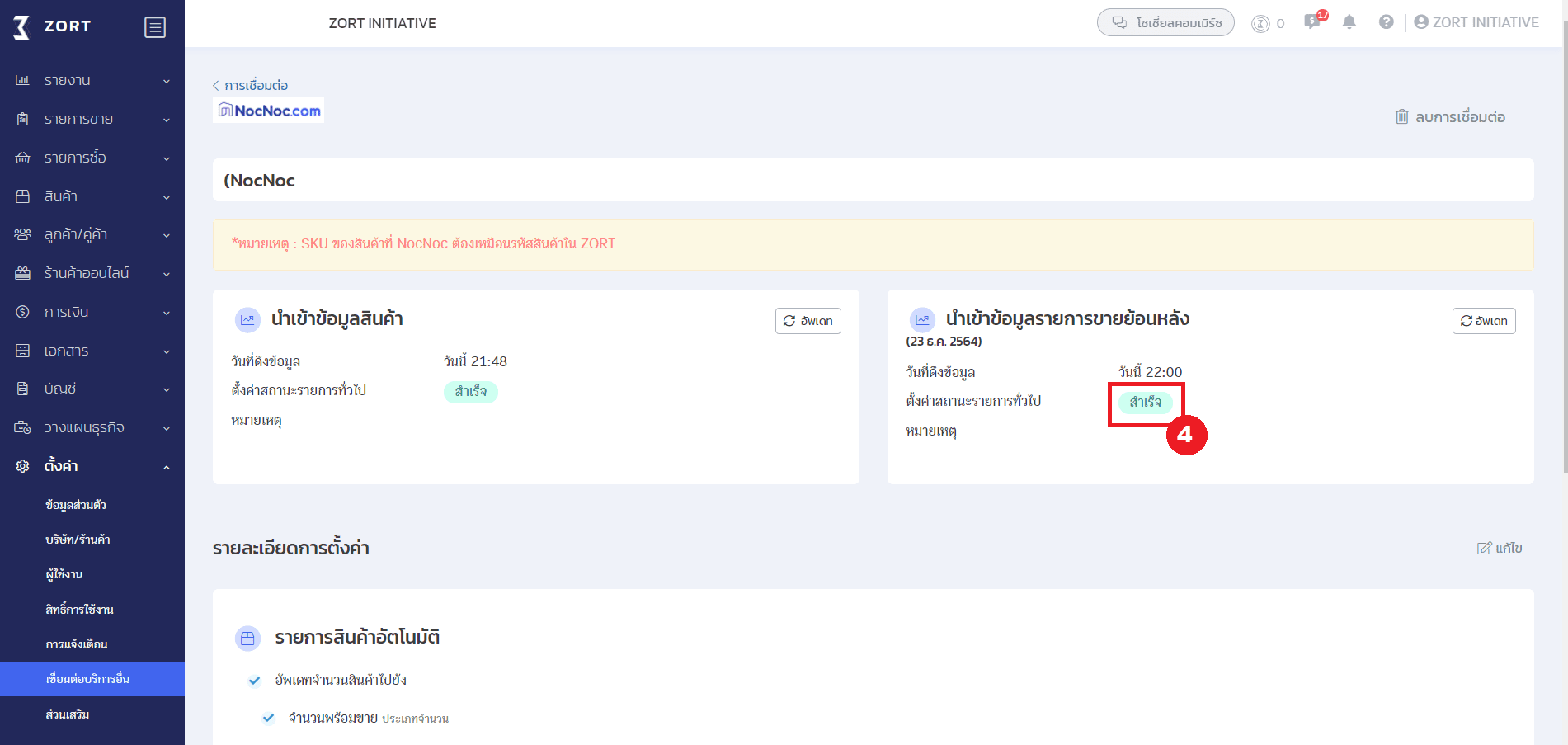Click the ZORT logo icon
Screen dimensions: 1568x745
tap(22, 27)
